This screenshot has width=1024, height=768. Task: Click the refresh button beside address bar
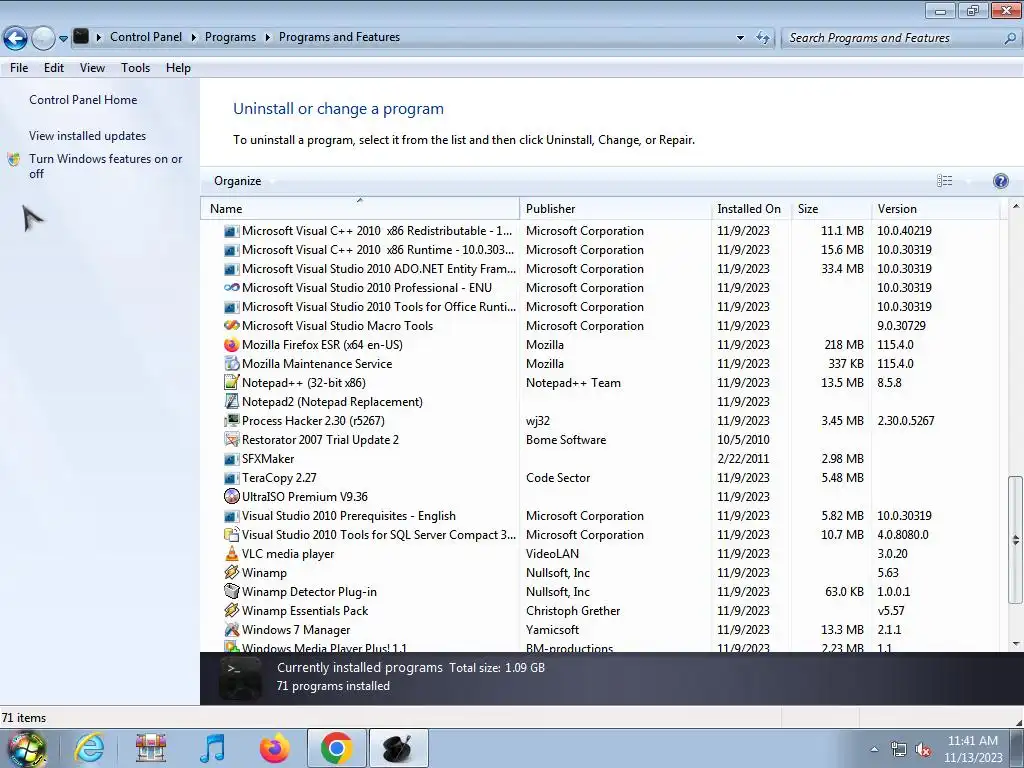(x=763, y=37)
